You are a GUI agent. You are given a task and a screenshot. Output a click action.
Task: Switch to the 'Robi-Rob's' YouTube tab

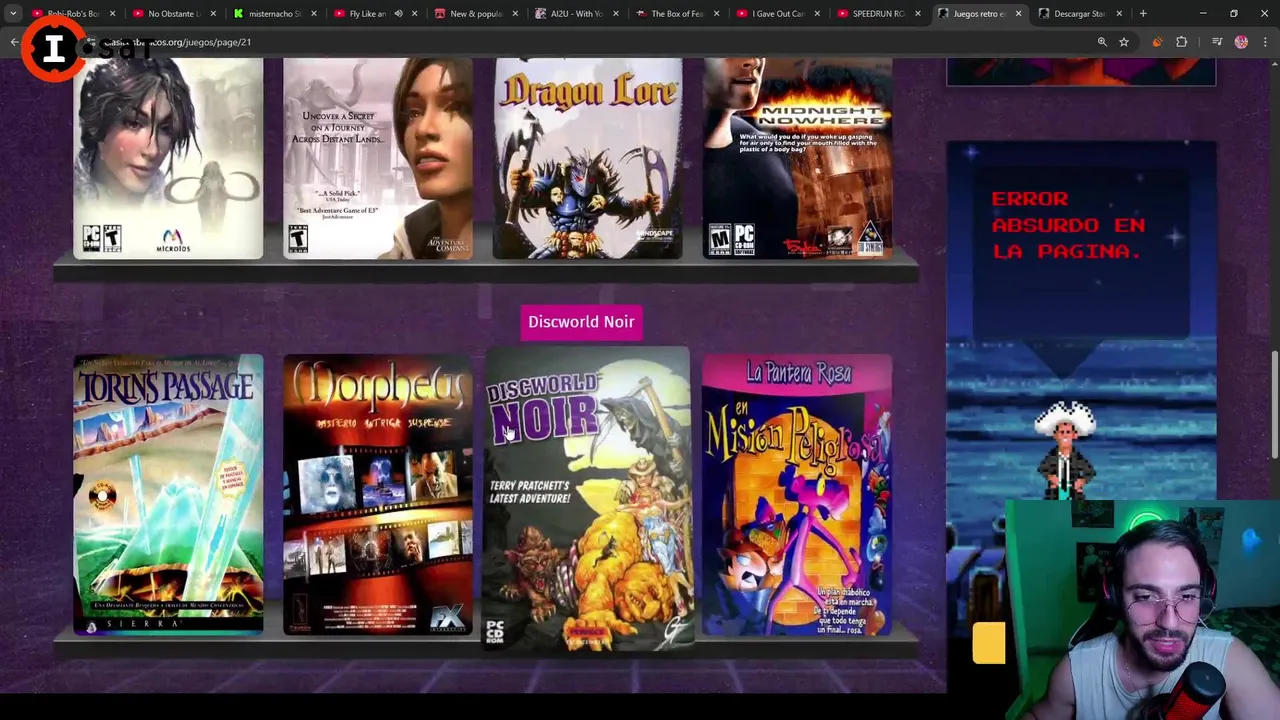(72, 14)
